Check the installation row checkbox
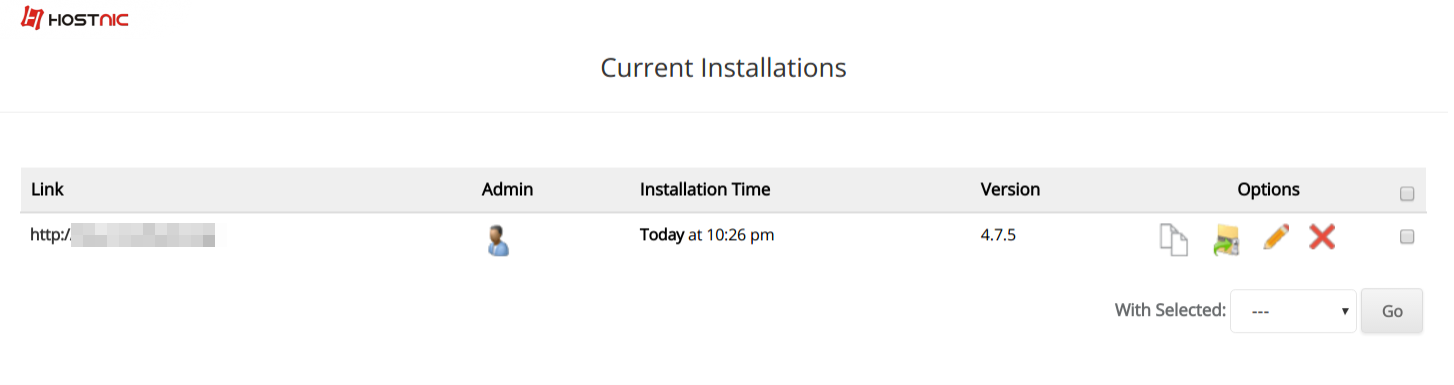Screen dimensions: 1454x385 click(x=1407, y=237)
